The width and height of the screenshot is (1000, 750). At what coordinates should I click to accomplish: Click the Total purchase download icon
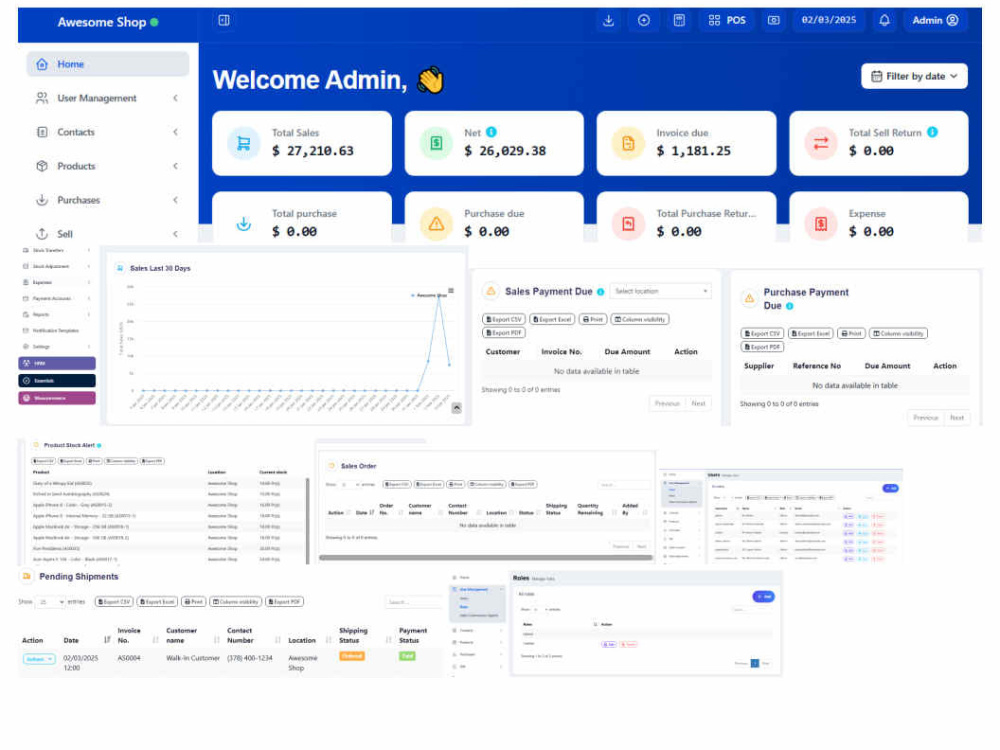point(244,224)
